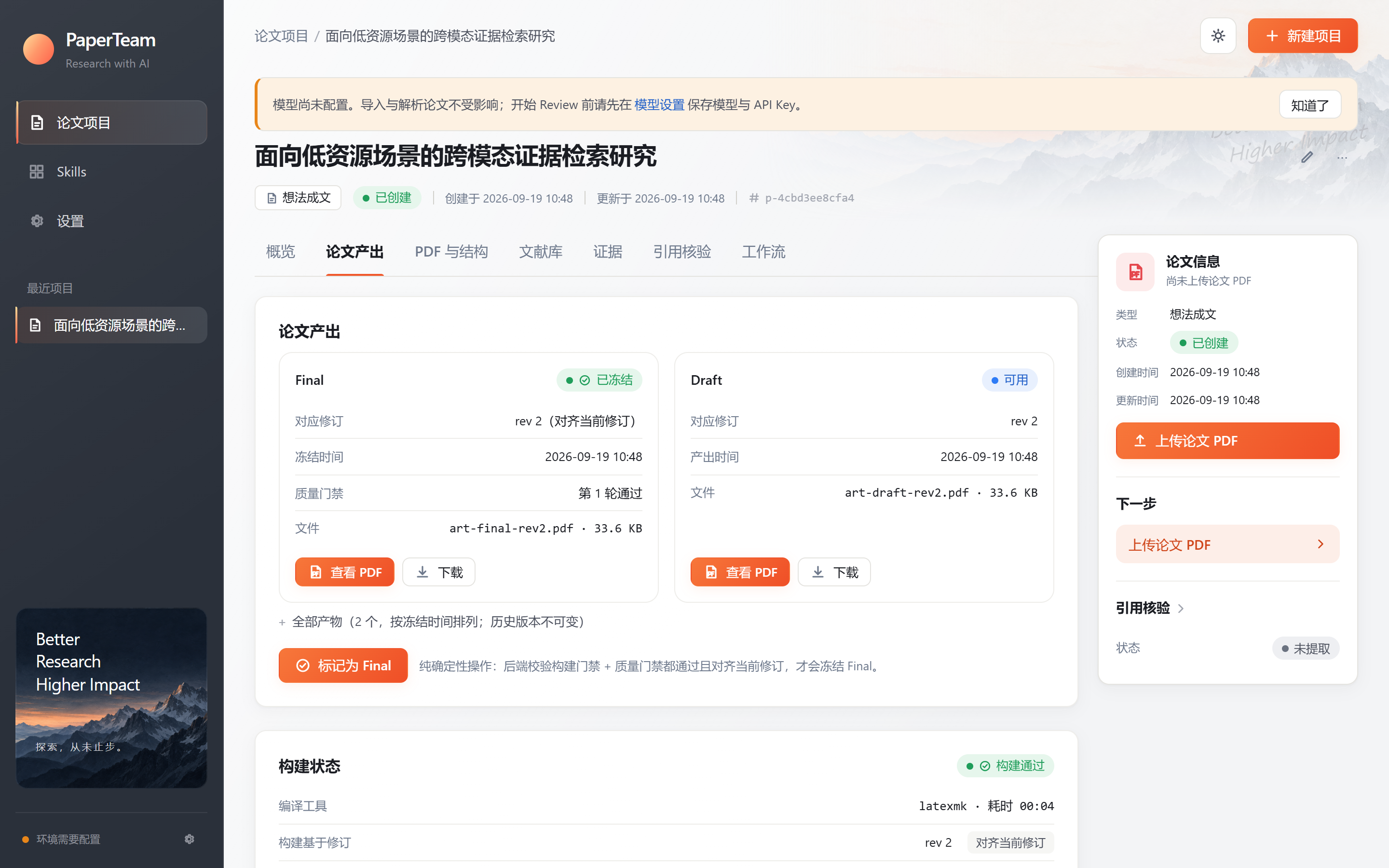Expand 引用核验 section chevron
Image resolution: width=1389 pixels, height=868 pixels.
1181,609
